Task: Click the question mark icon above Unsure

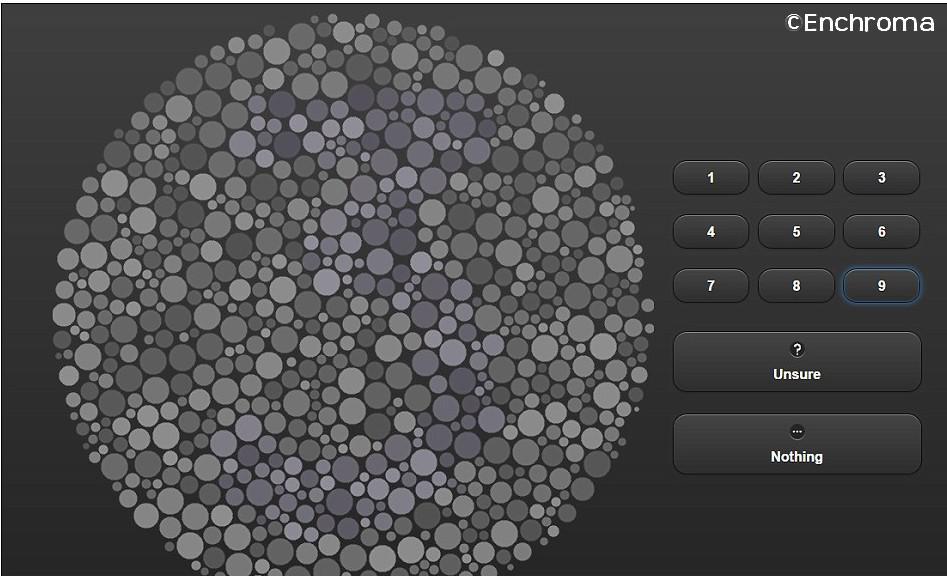Action: pos(797,349)
